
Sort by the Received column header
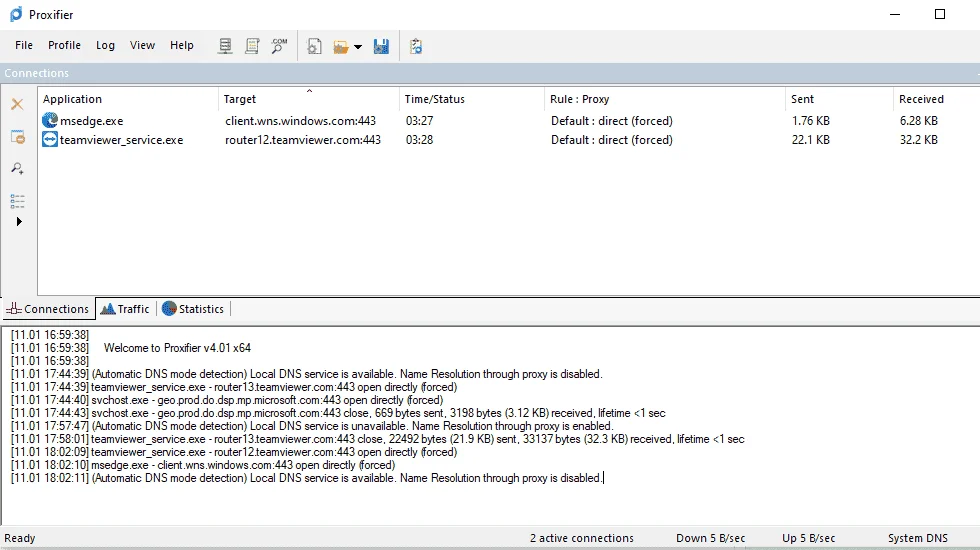[x=936, y=99]
